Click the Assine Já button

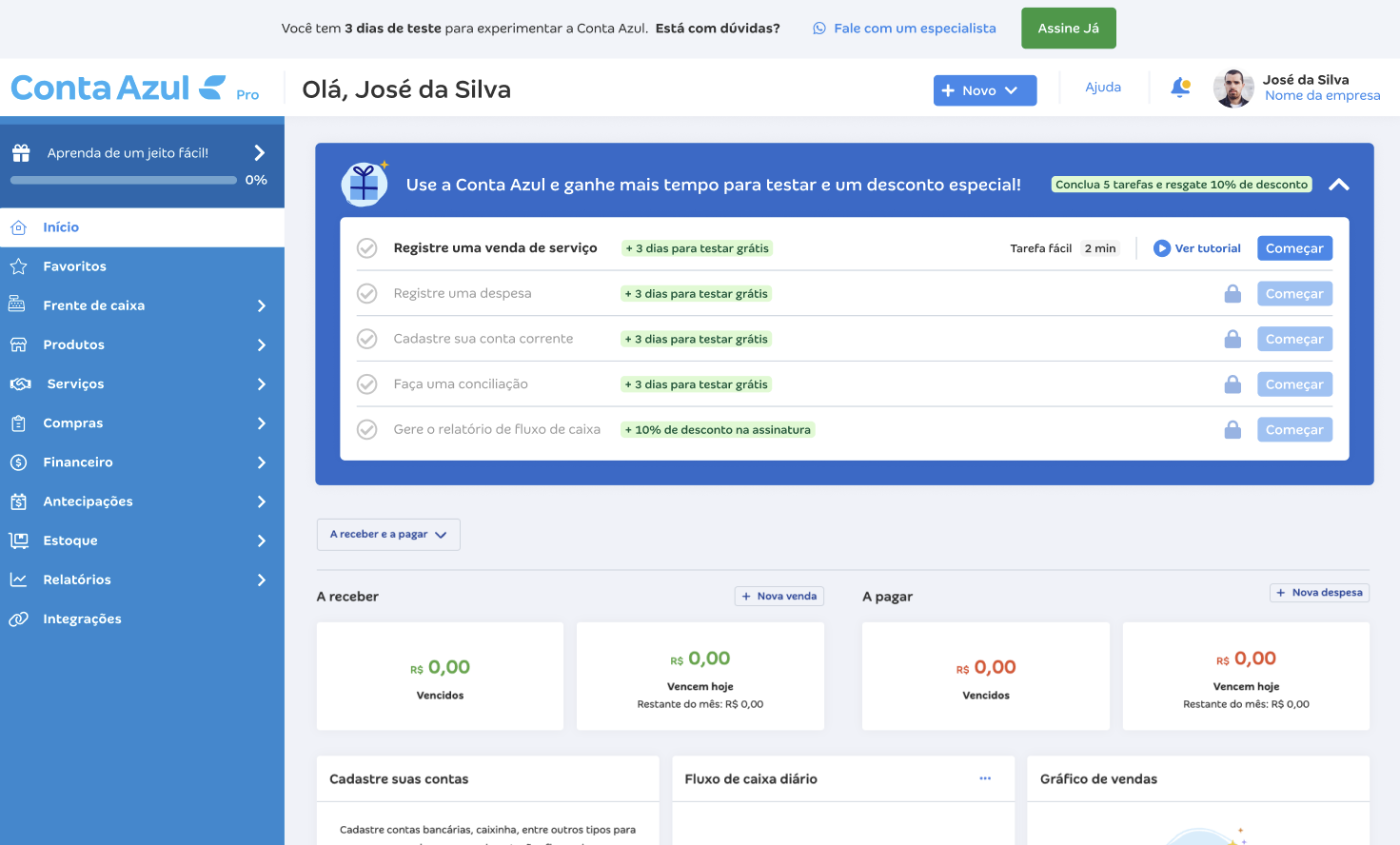pos(1069,29)
